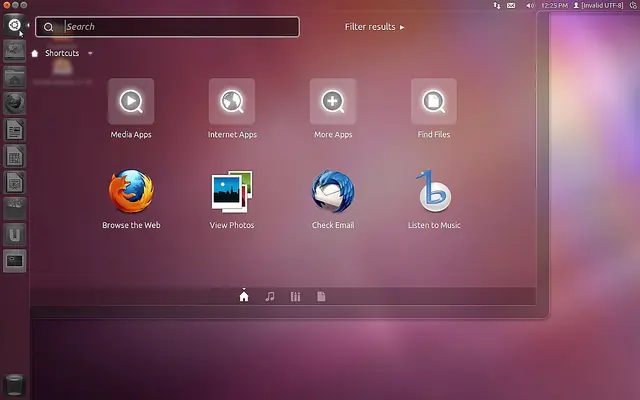Open Ubuntu One from the launcher
Screen dimensions: 640x400
pyautogui.click(x=14, y=234)
